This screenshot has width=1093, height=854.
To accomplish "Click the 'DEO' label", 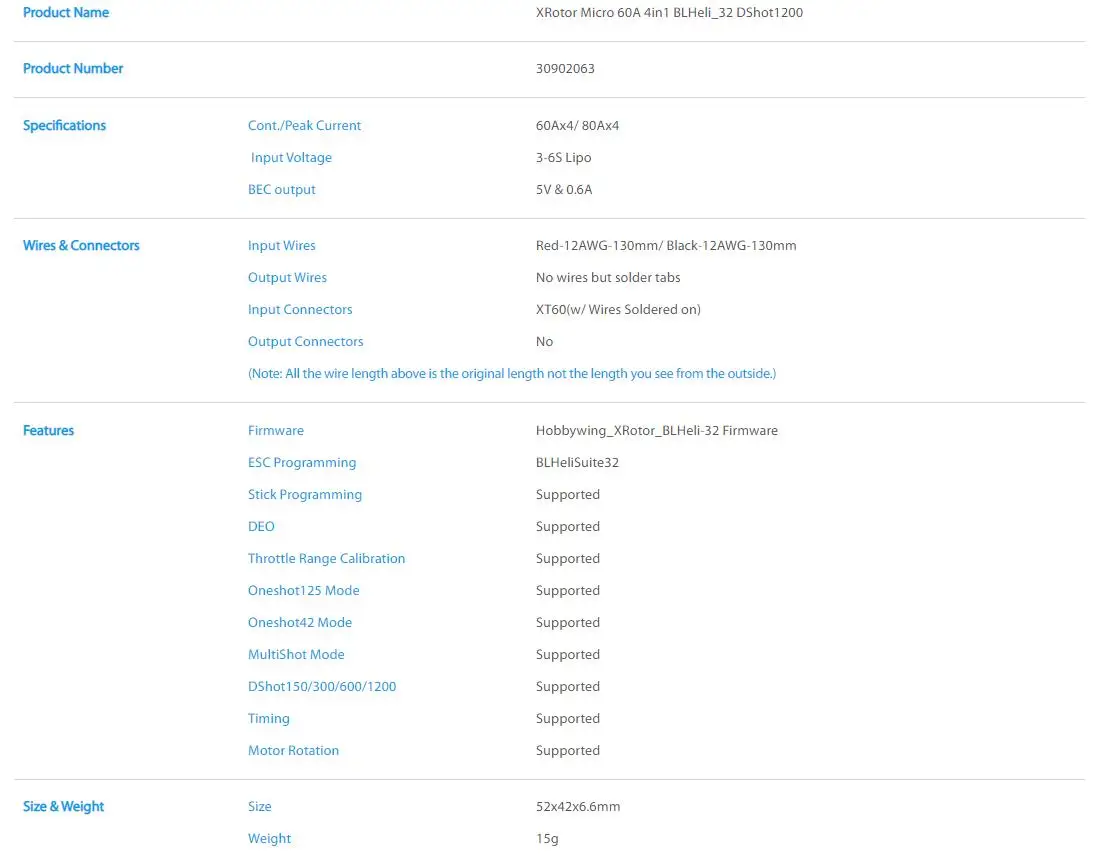I will pos(261,526).
